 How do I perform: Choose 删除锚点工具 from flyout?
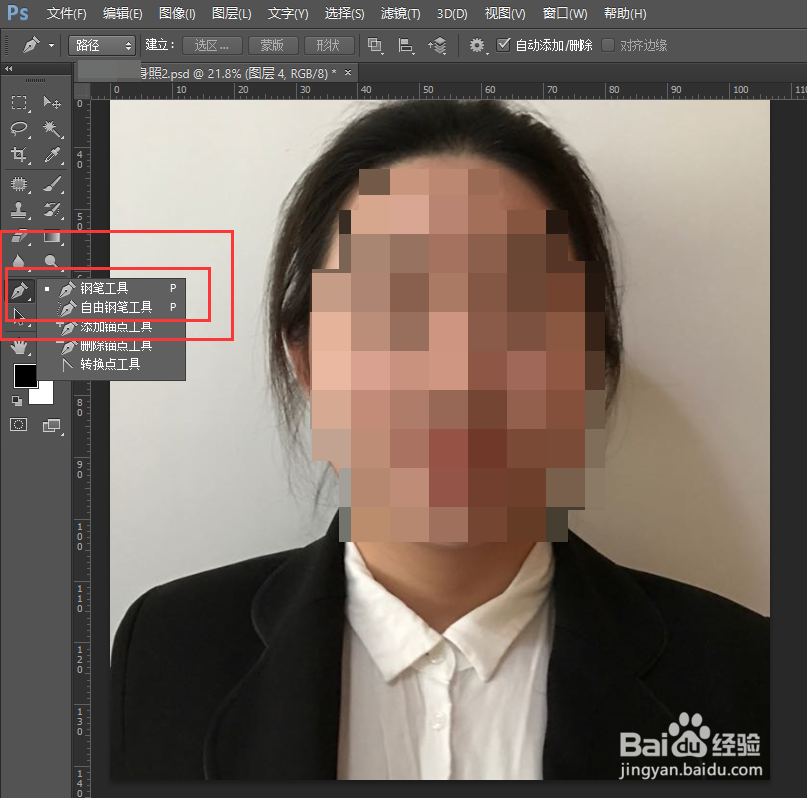coord(111,346)
